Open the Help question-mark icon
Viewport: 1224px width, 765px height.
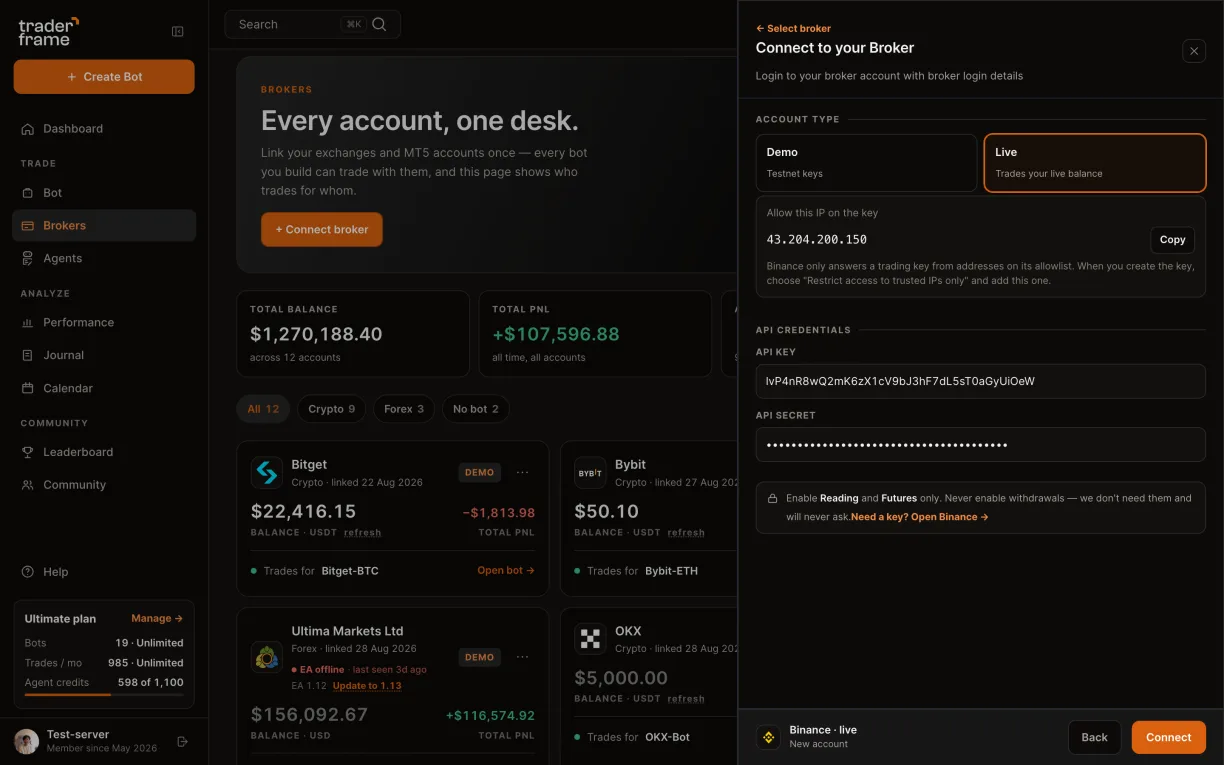(28, 572)
